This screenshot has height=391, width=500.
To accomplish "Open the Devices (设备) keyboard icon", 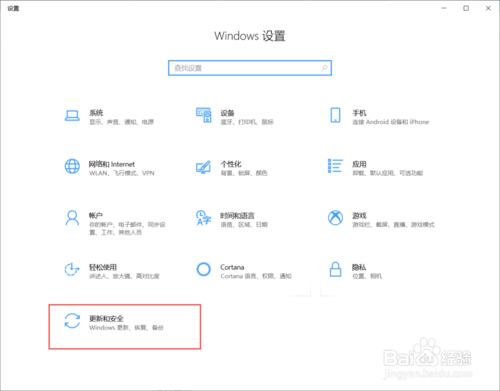I will [x=204, y=115].
